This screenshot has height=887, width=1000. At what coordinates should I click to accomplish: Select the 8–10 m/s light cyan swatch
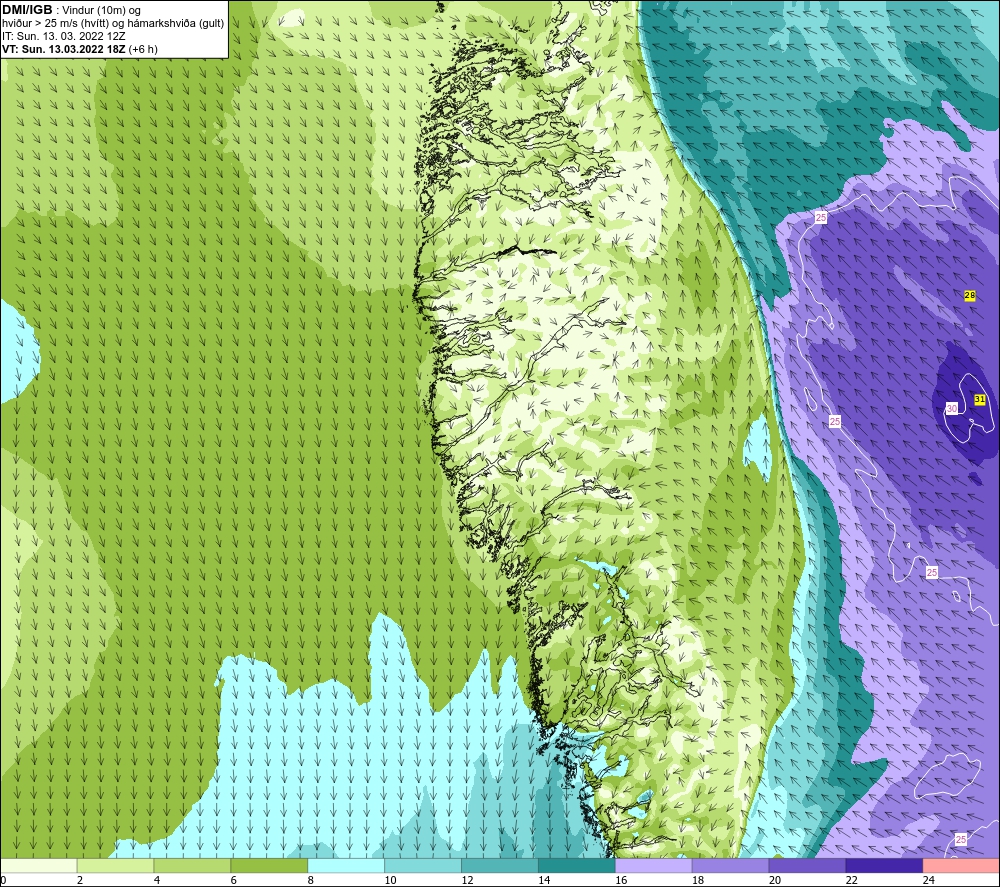(346, 866)
